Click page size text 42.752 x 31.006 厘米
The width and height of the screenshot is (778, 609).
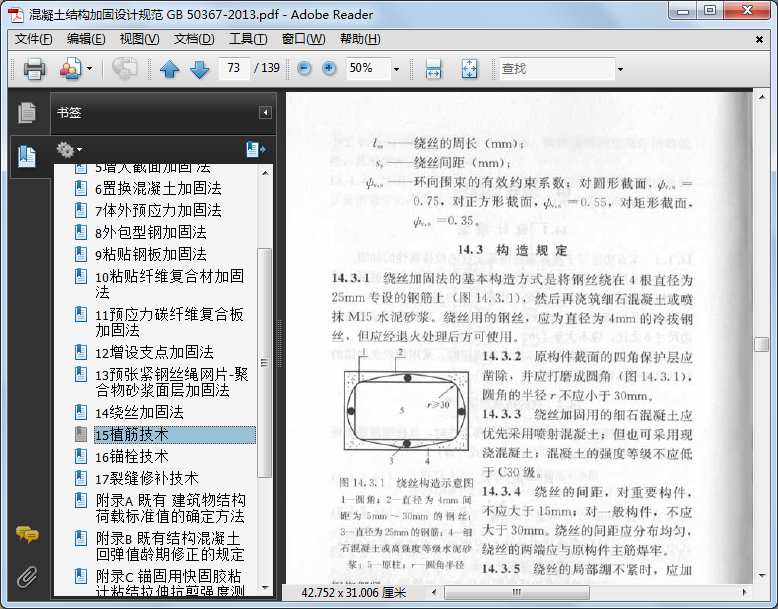(x=354, y=593)
